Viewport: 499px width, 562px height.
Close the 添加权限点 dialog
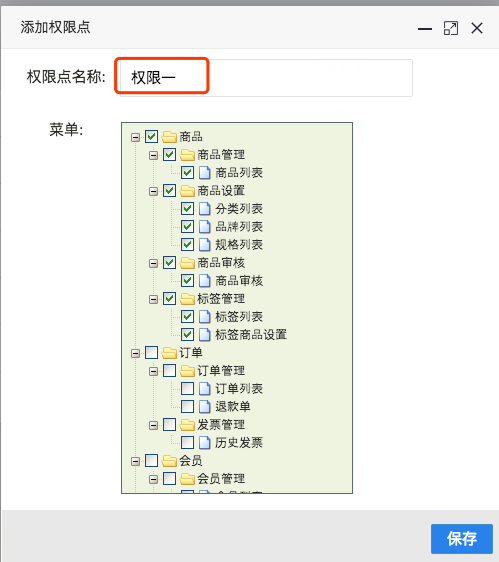[477, 28]
